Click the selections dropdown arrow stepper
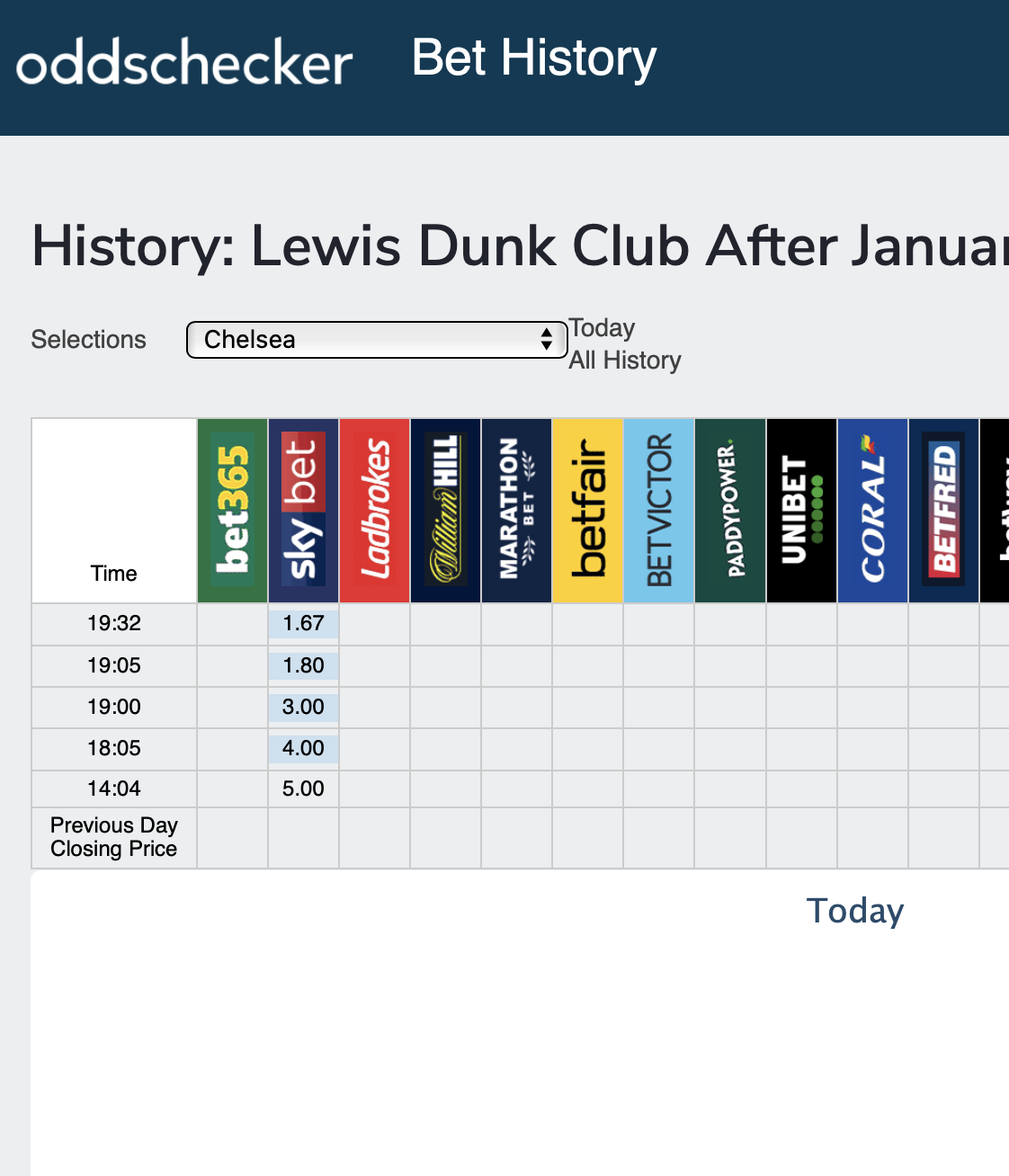The height and width of the screenshot is (1176, 1009). tap(546, 340)
